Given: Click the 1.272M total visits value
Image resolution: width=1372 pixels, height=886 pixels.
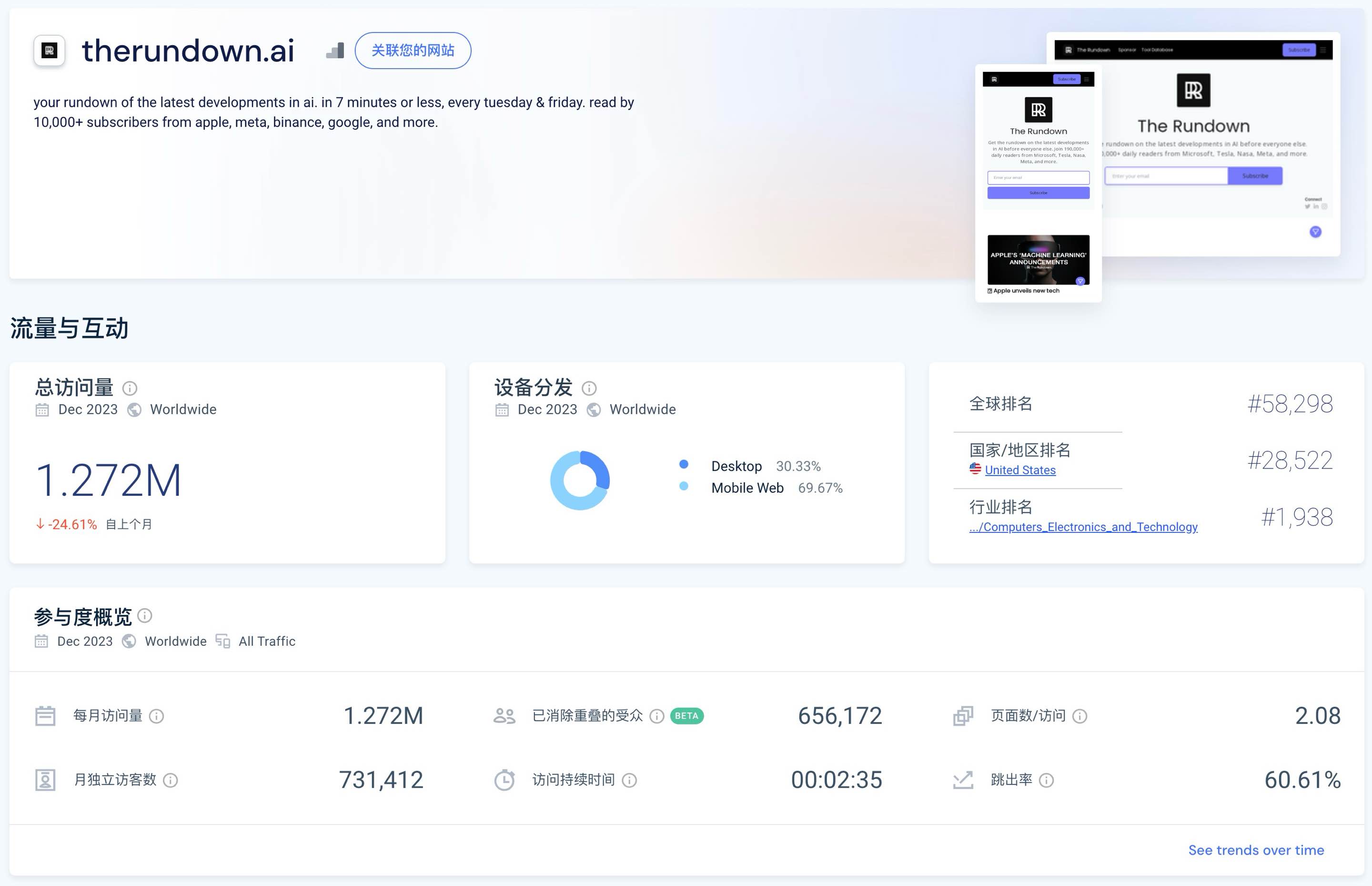Looking at the screenshot, I should point(108,480).
